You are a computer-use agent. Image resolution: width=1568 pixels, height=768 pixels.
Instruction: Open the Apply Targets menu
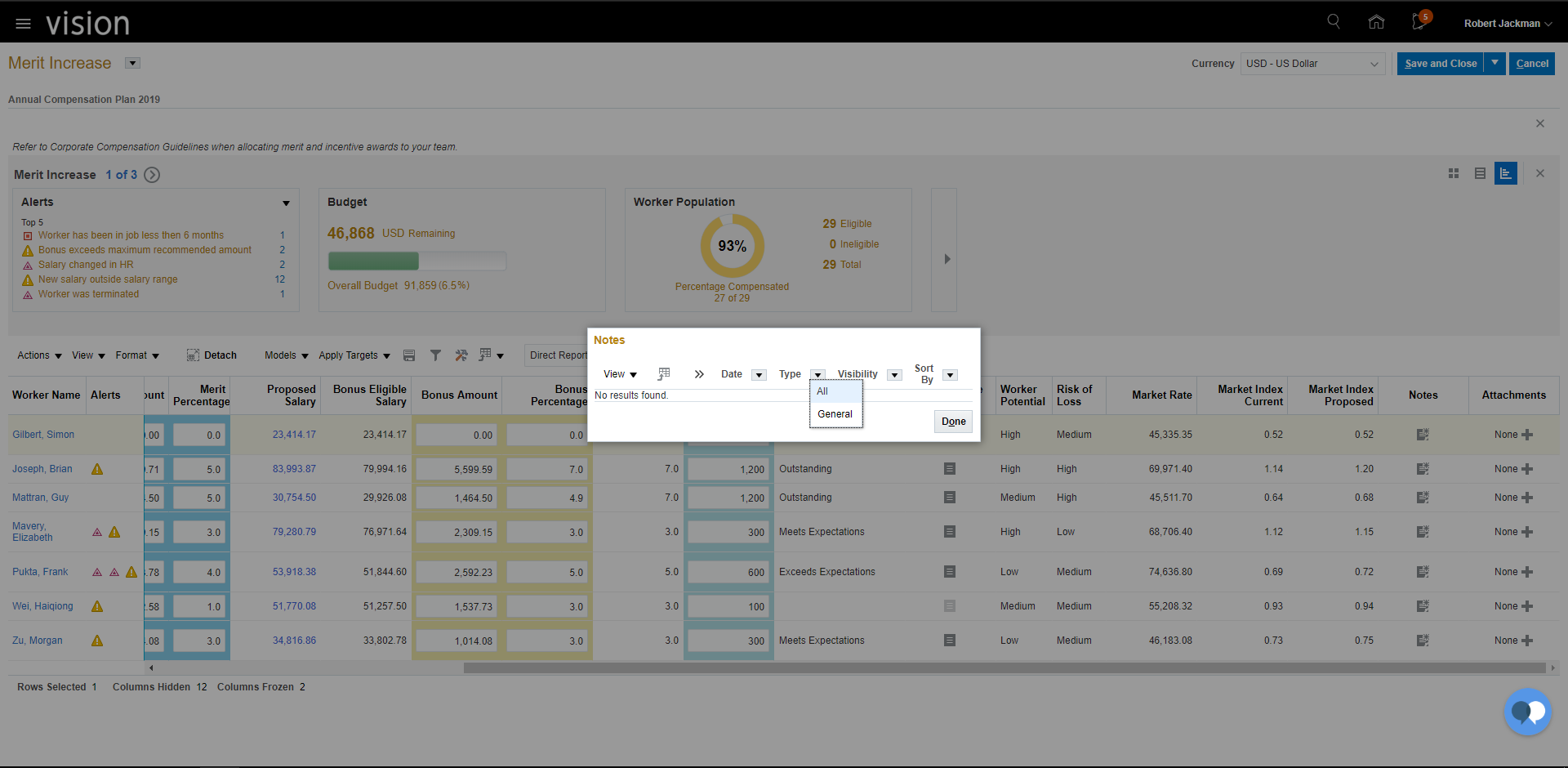(x=354, y=355)
